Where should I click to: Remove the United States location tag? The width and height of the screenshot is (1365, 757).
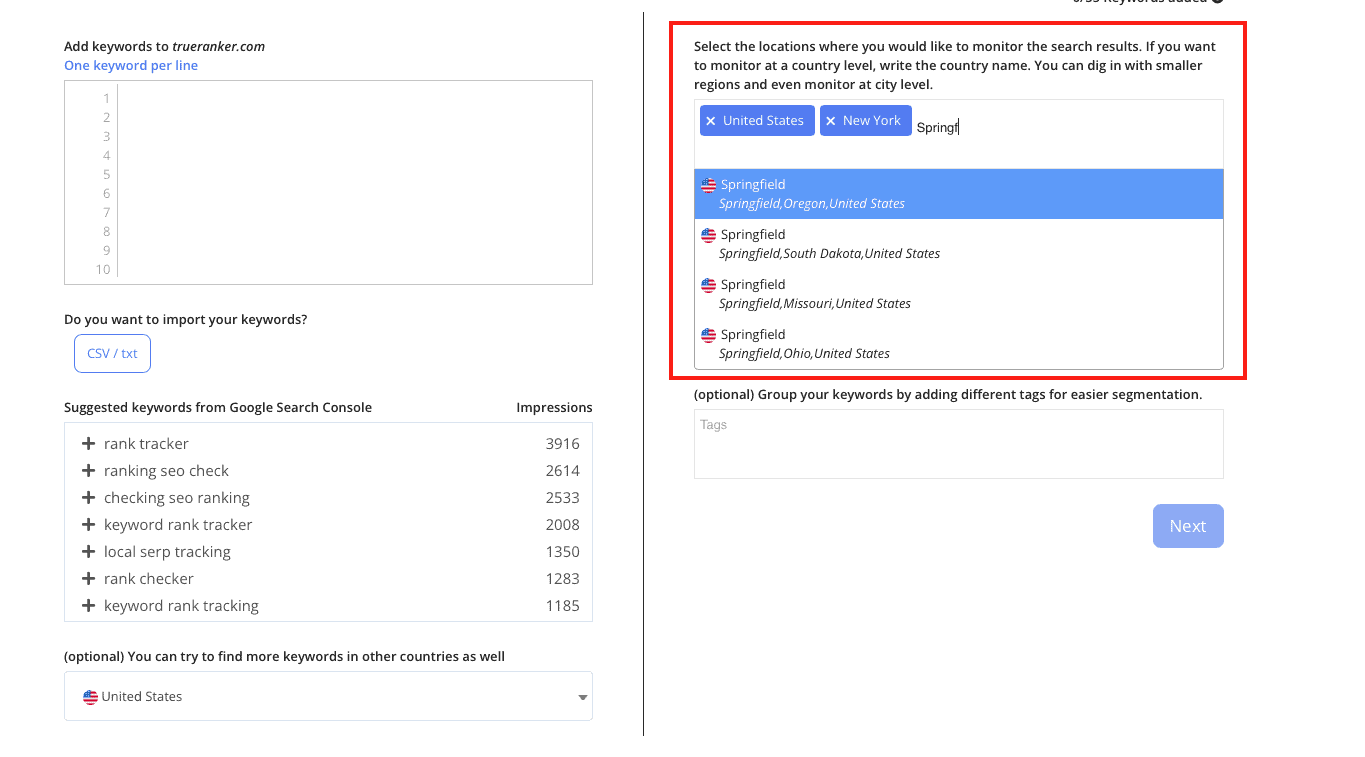(711, 121)
